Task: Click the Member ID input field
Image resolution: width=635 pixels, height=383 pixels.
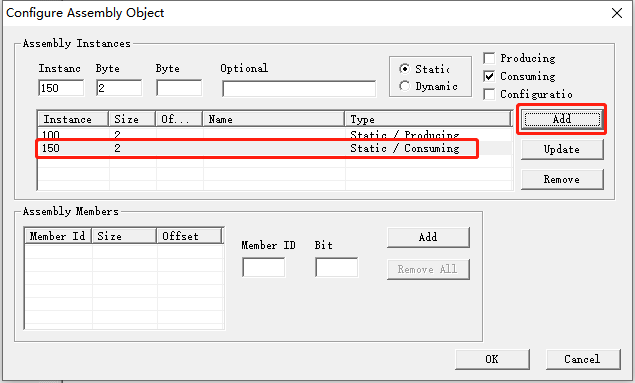Action: [264, 268]
